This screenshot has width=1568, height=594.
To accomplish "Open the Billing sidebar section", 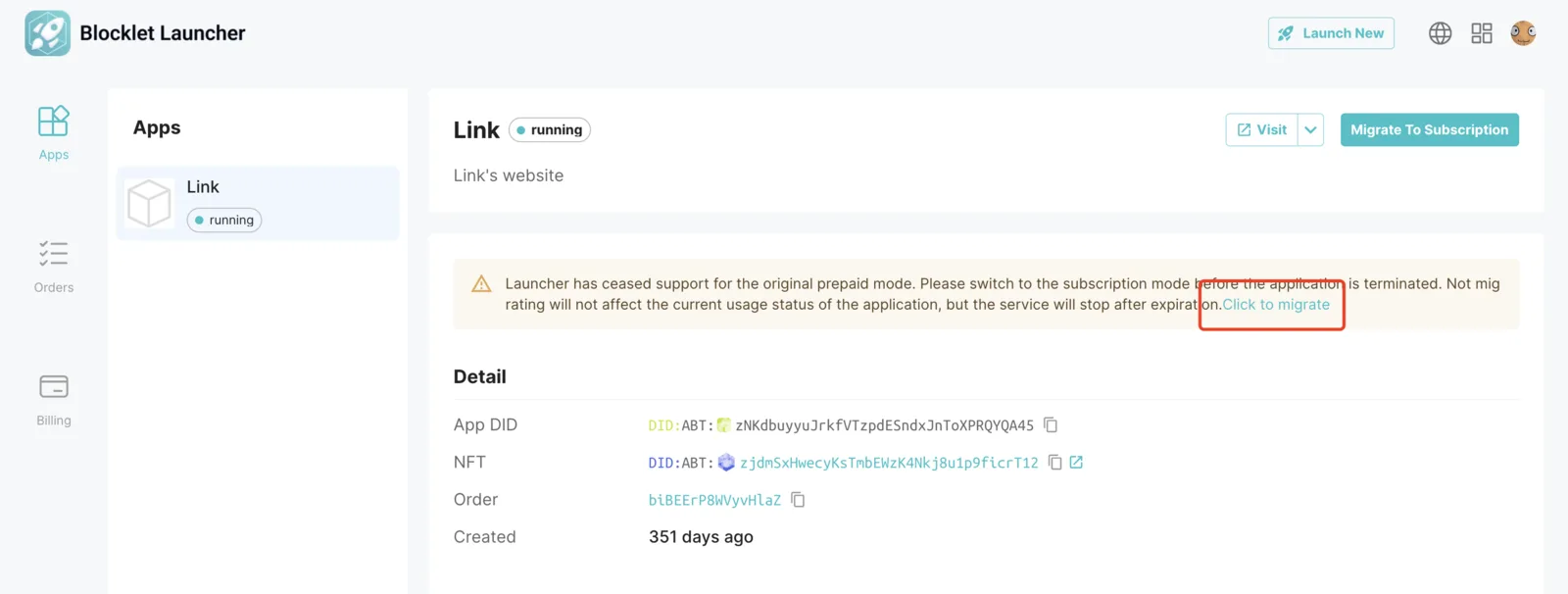I will (54, 400).
